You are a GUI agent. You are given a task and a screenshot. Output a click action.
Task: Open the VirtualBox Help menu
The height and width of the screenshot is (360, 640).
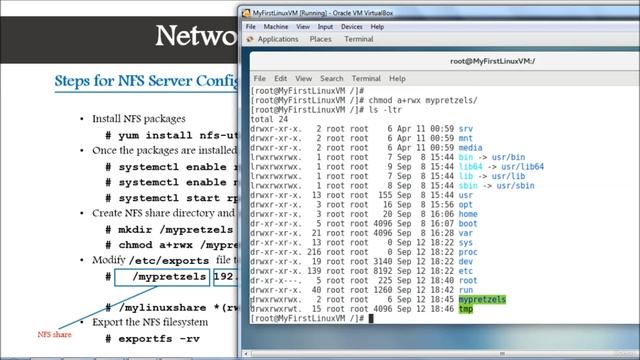(x=377, y=27)
